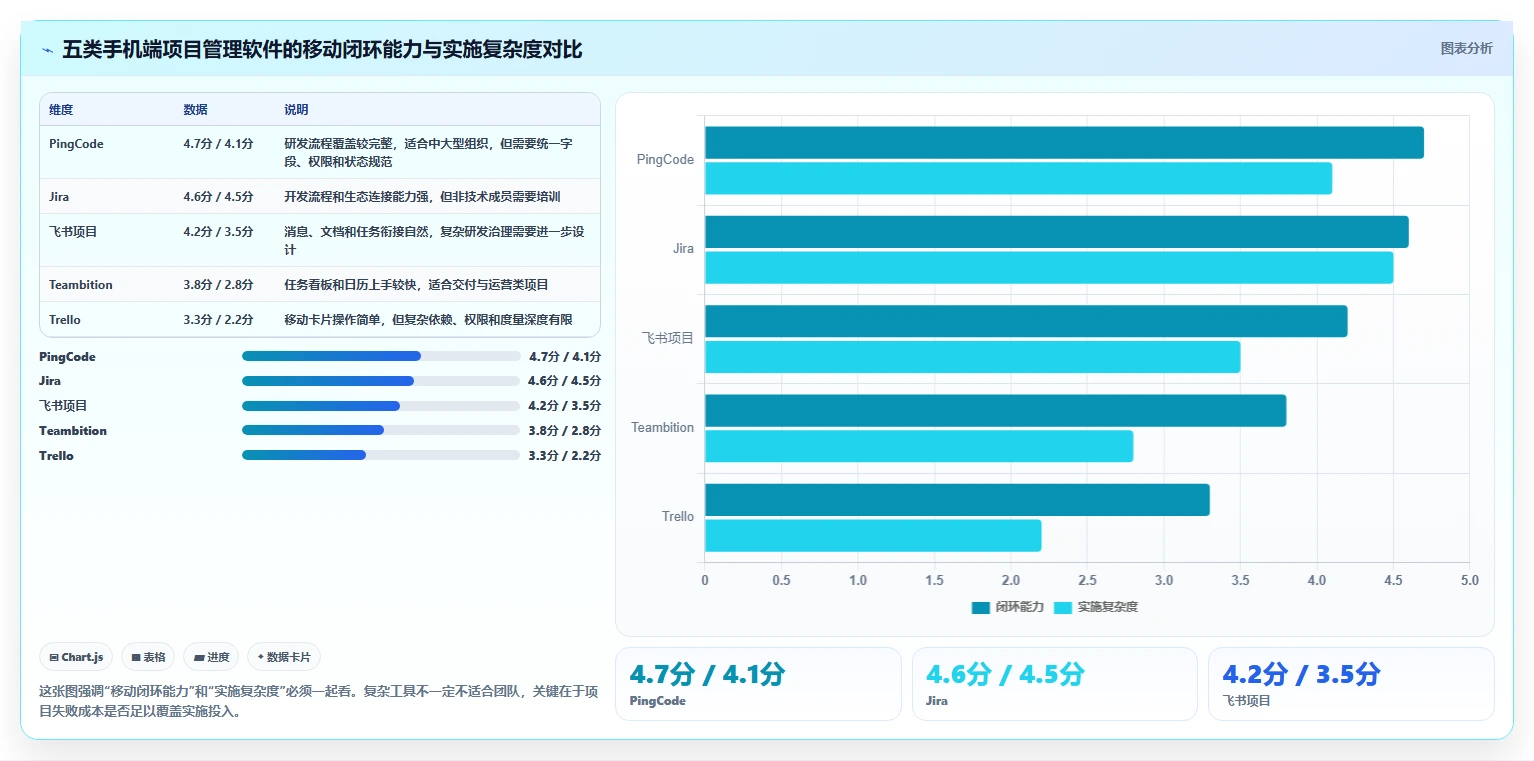The image size is (1534, 761).
Task: Click the 飞书项目 闭环能力 chart bar
Action: [x=1026, y=321]
